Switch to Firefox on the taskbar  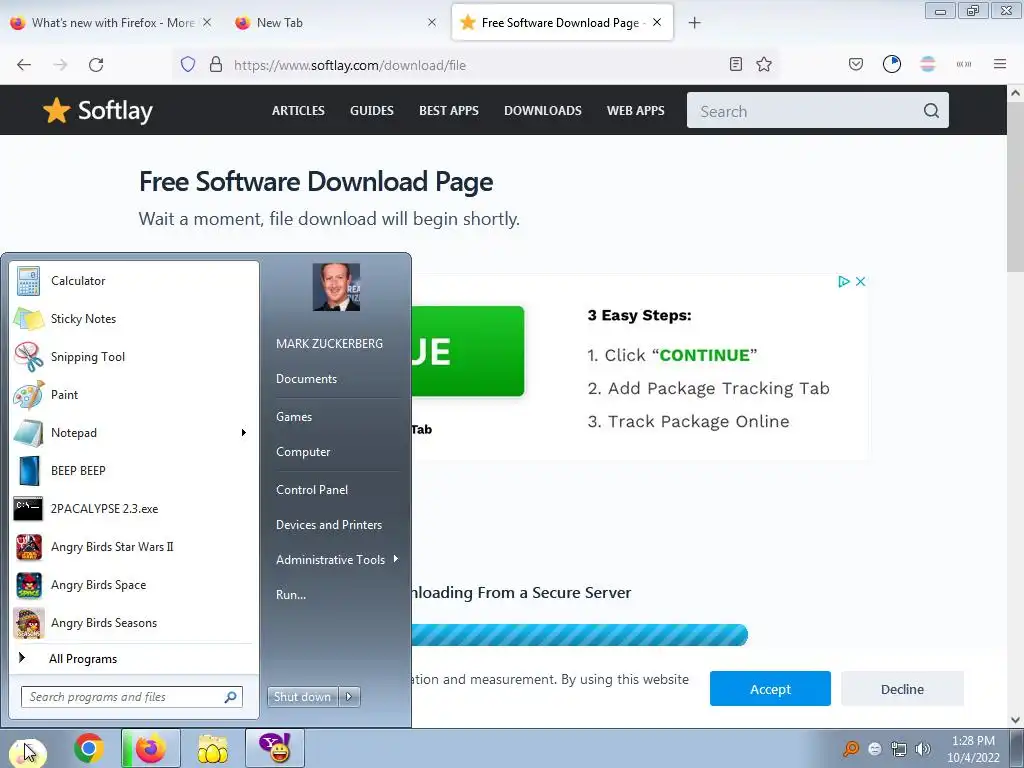click(x=150, y=748)
